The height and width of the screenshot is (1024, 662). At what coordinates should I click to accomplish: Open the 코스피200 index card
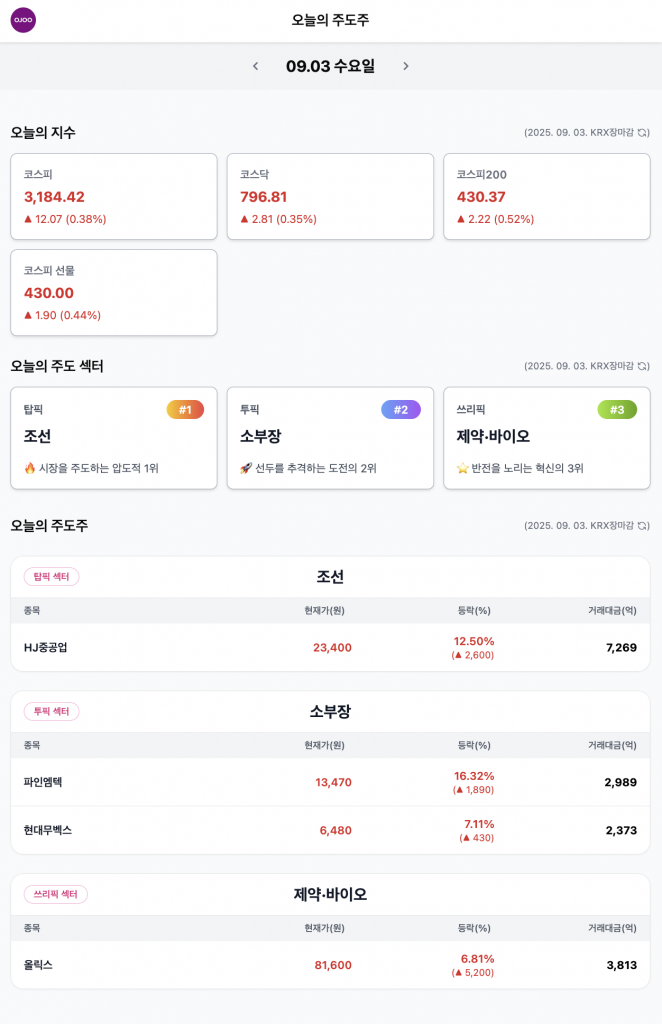(x=546, y=196)
